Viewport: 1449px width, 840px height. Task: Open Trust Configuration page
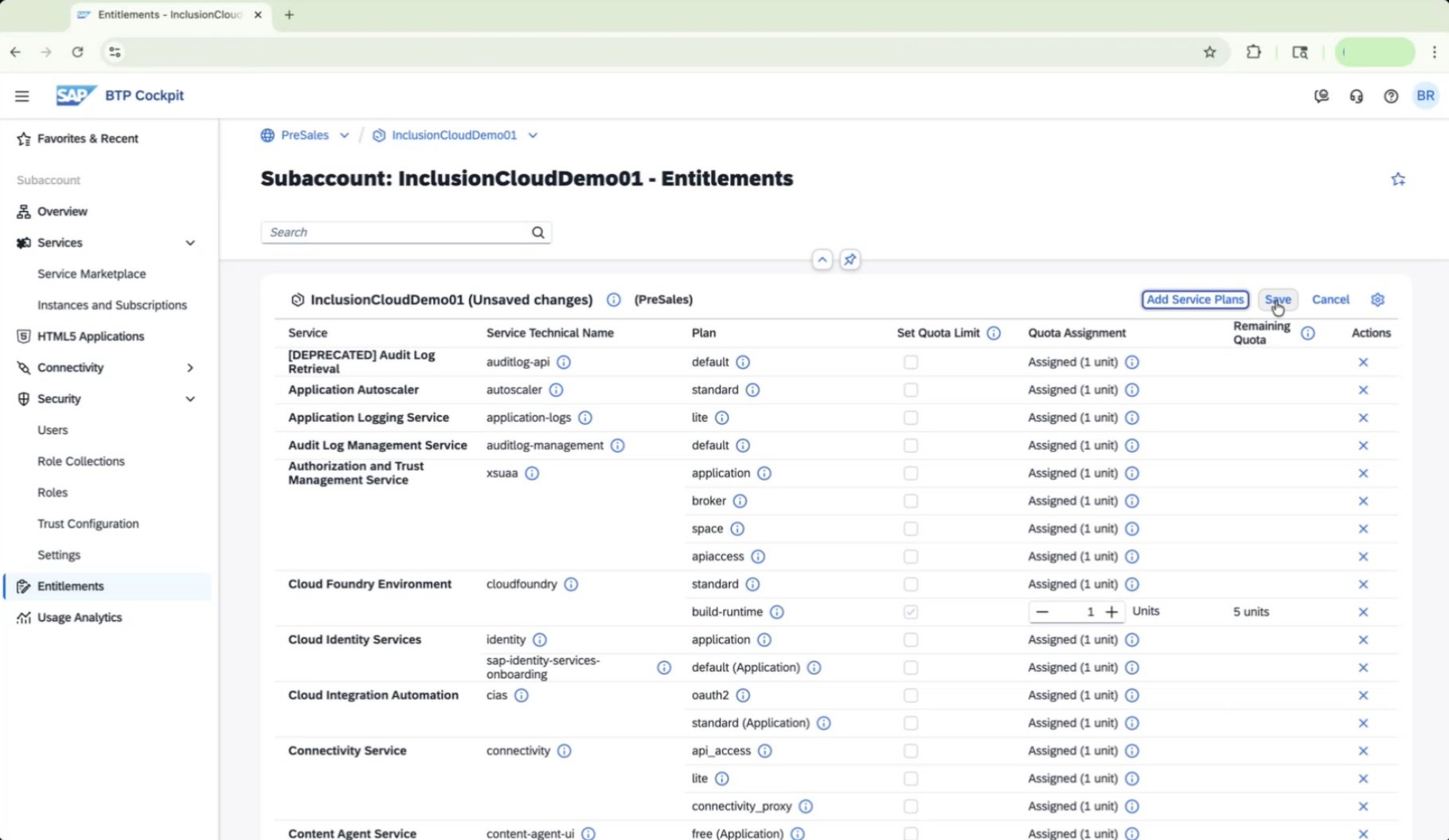pos(88,524)
